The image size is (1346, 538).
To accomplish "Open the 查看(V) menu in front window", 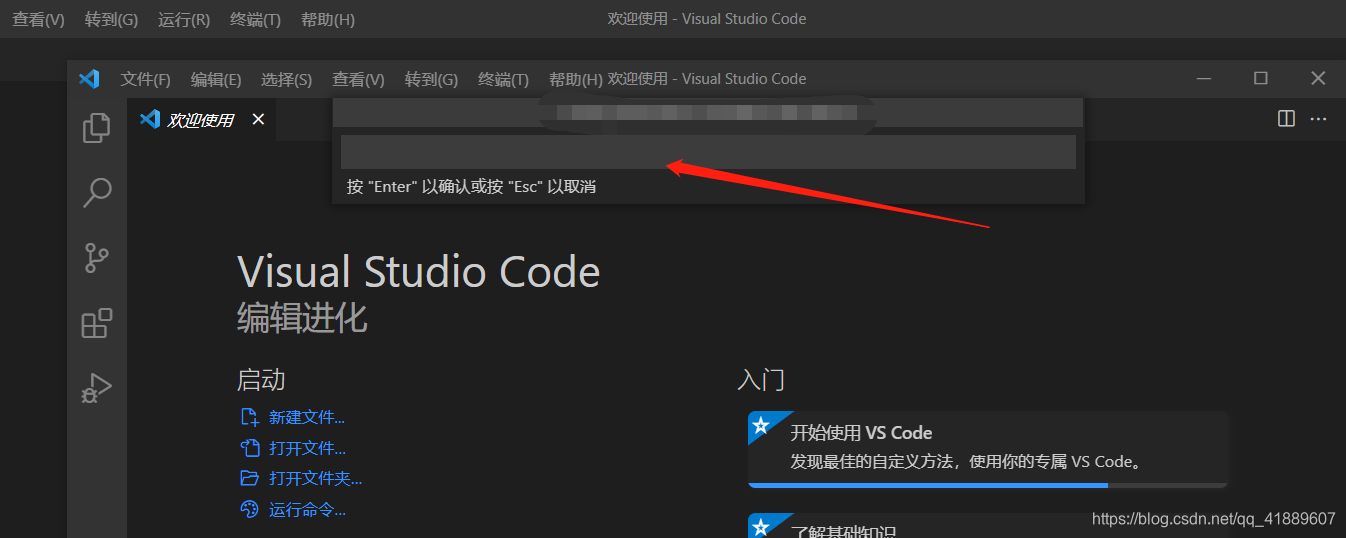I will (x=358, y=79).
